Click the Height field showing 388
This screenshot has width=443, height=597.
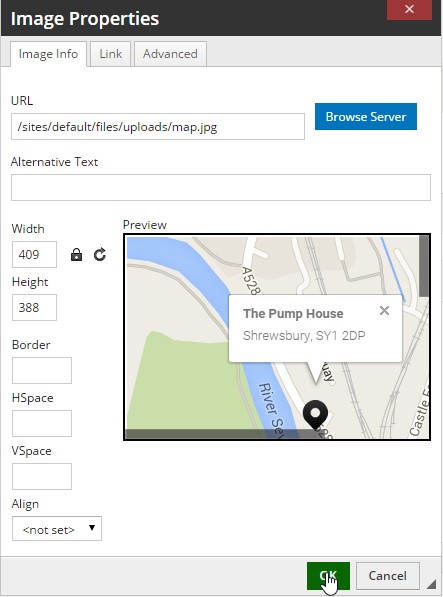tap(34, 307)
